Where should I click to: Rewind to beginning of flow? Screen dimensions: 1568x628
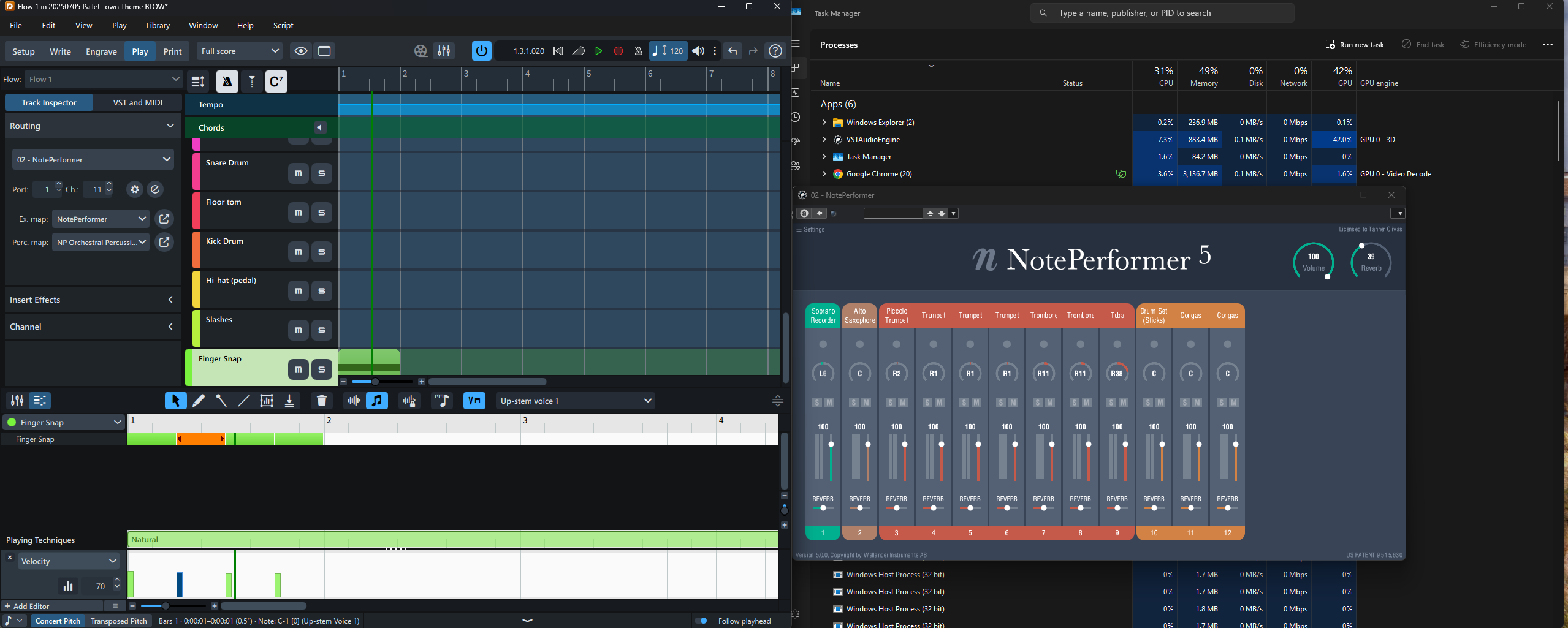tap(558, 51)
